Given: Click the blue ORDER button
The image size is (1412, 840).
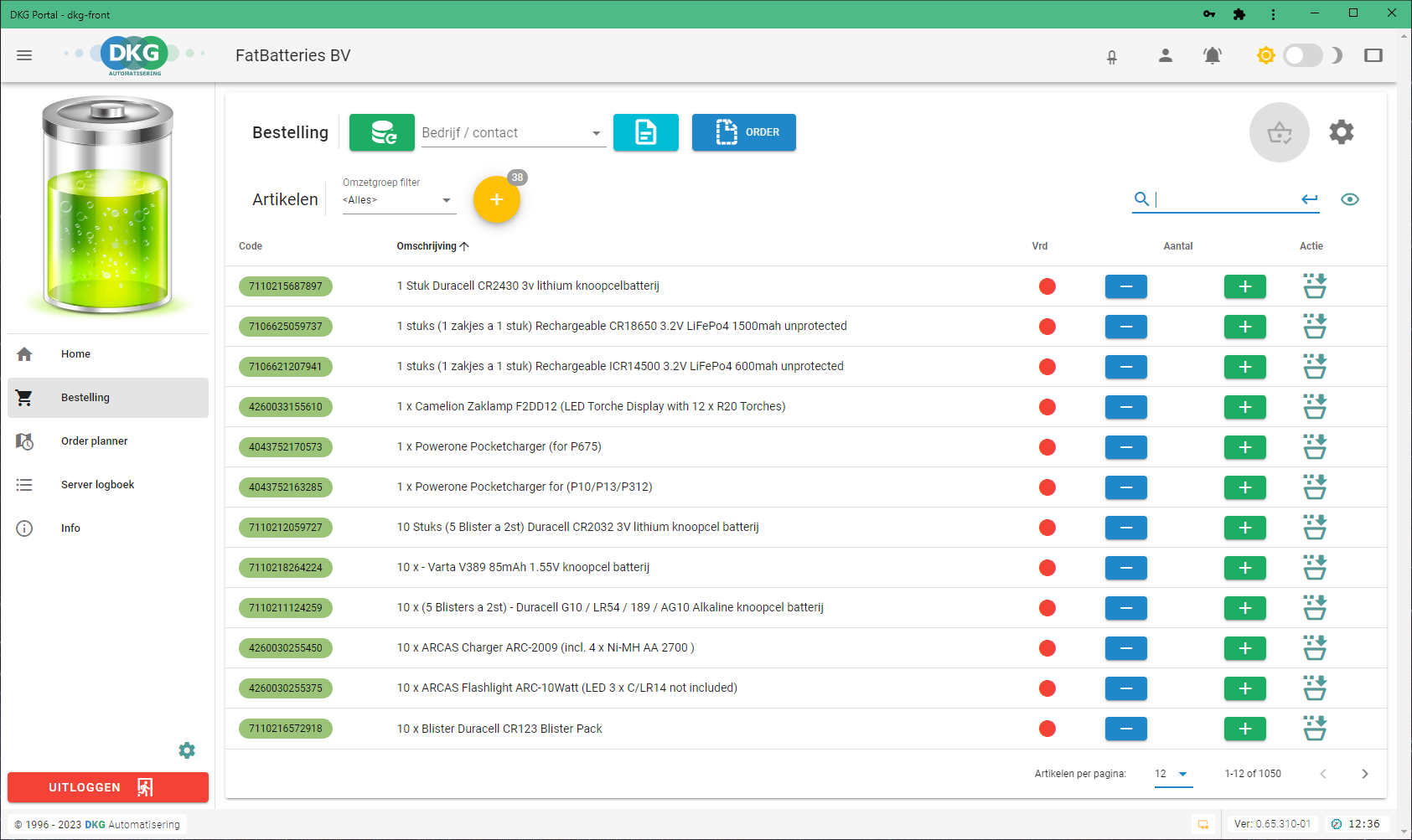Looking at the screenshot, I should (744, 132).
